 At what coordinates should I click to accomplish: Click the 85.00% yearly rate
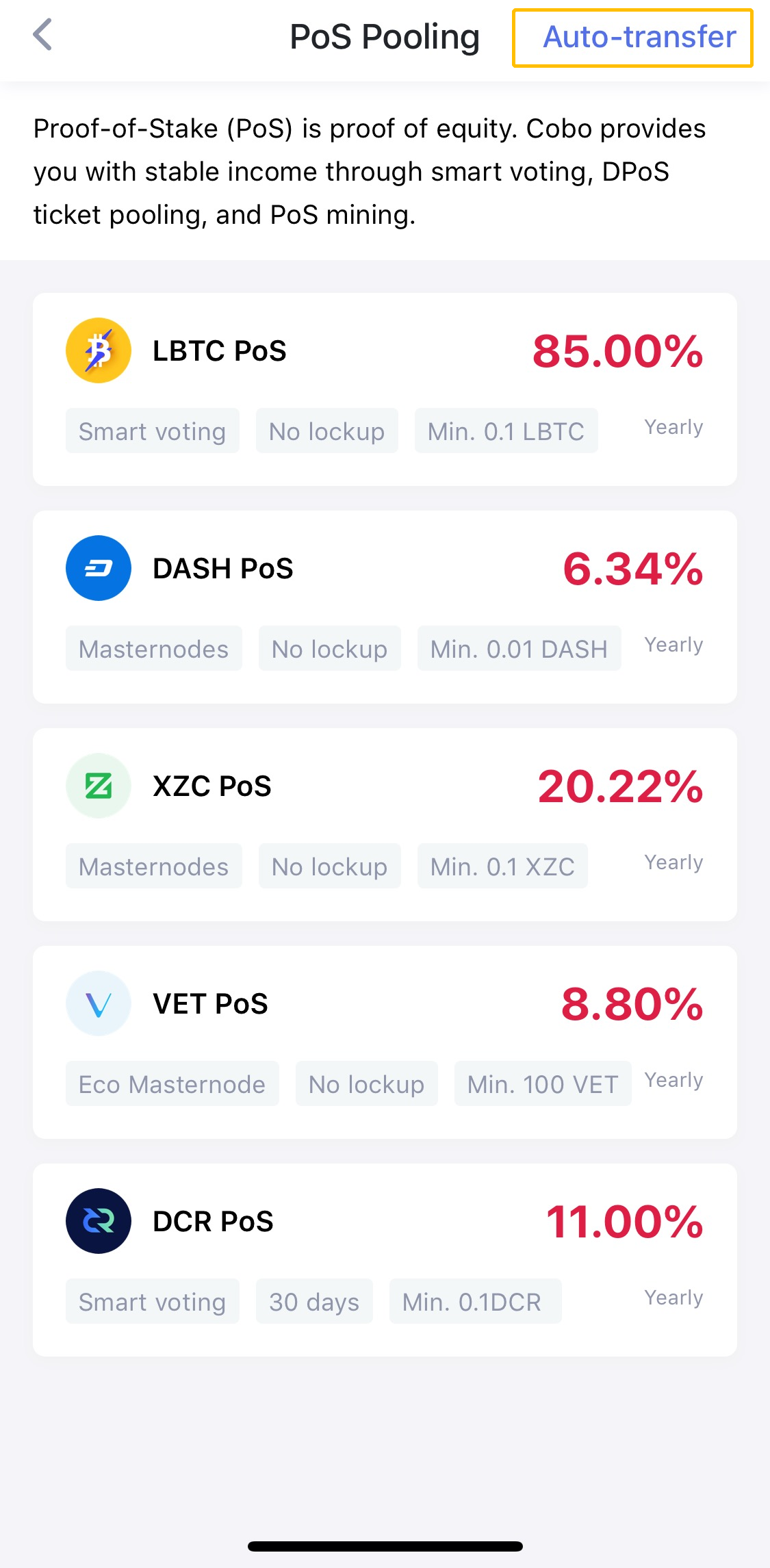click(x=617, y=352)
